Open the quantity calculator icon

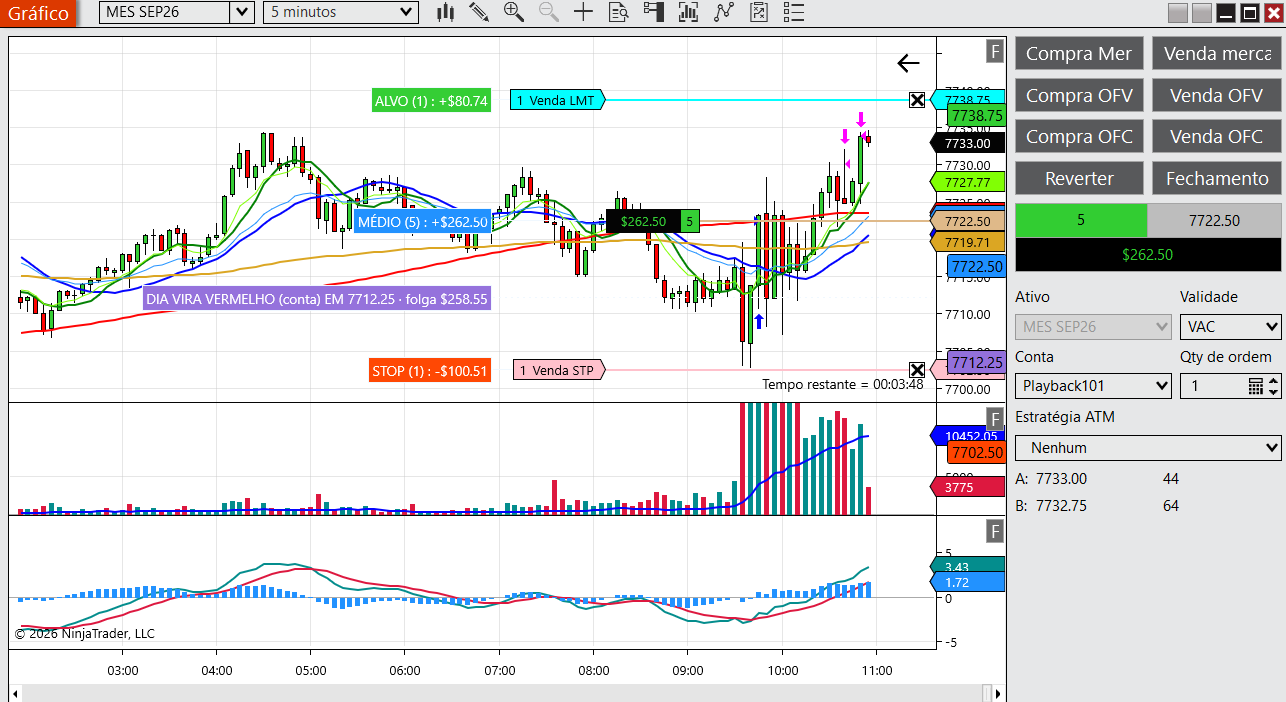(1256, 385)
